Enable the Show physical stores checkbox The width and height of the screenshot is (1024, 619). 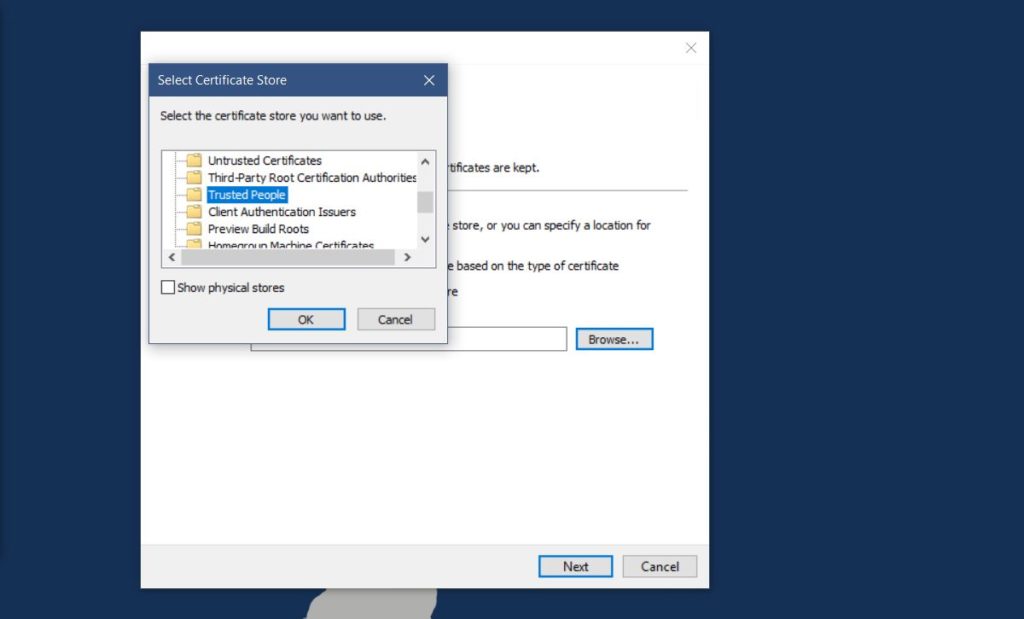tap(167, 287)
